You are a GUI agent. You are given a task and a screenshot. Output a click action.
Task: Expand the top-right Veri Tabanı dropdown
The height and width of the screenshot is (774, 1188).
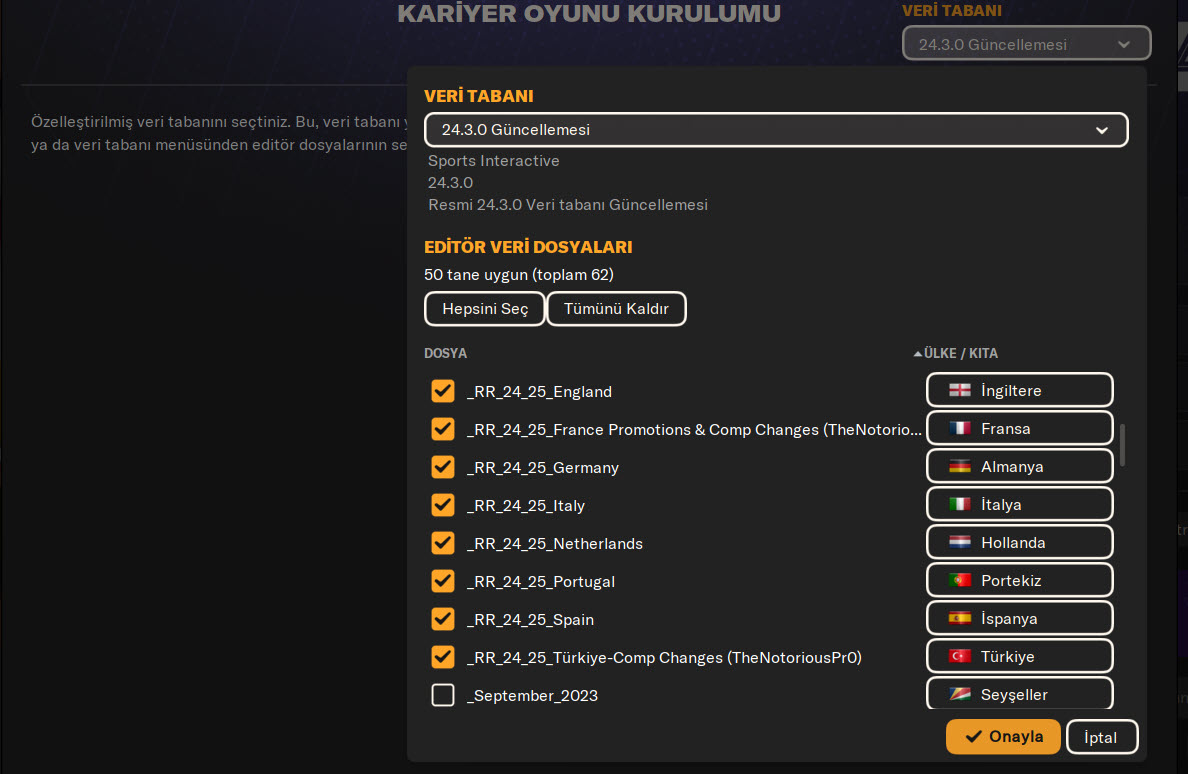click(1026, 44)
